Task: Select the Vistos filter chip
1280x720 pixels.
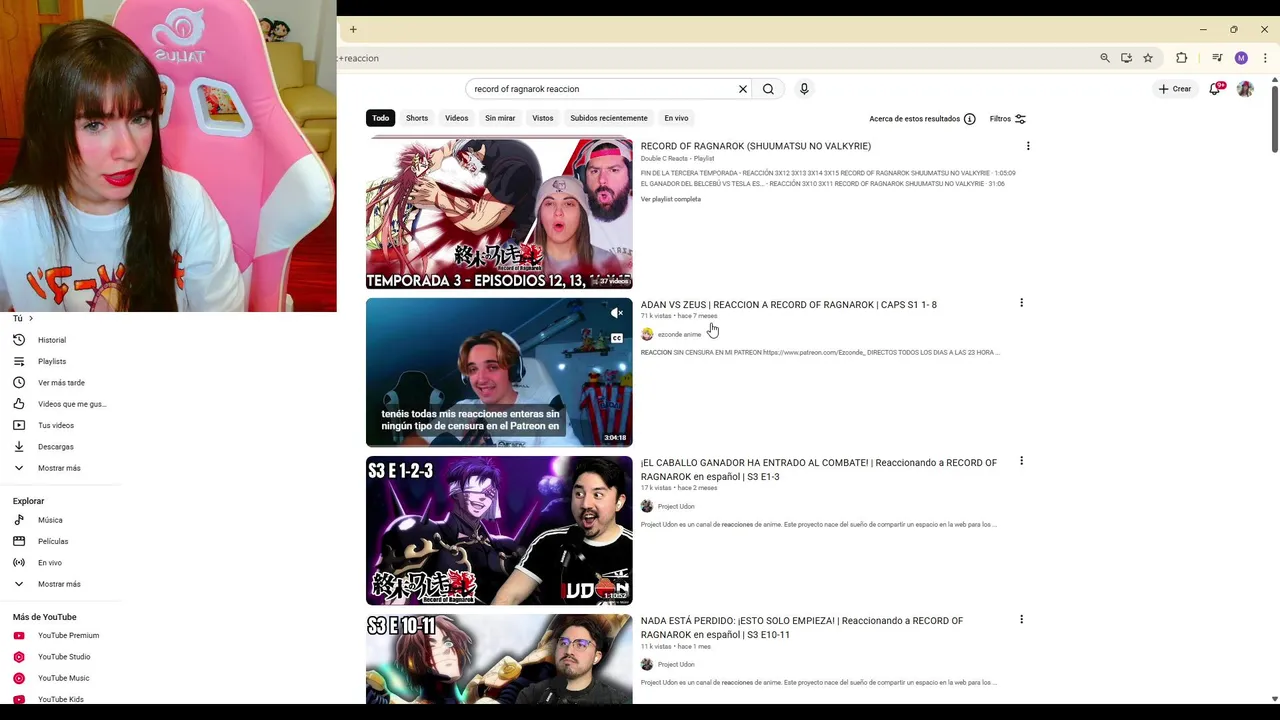Action: 543,118
